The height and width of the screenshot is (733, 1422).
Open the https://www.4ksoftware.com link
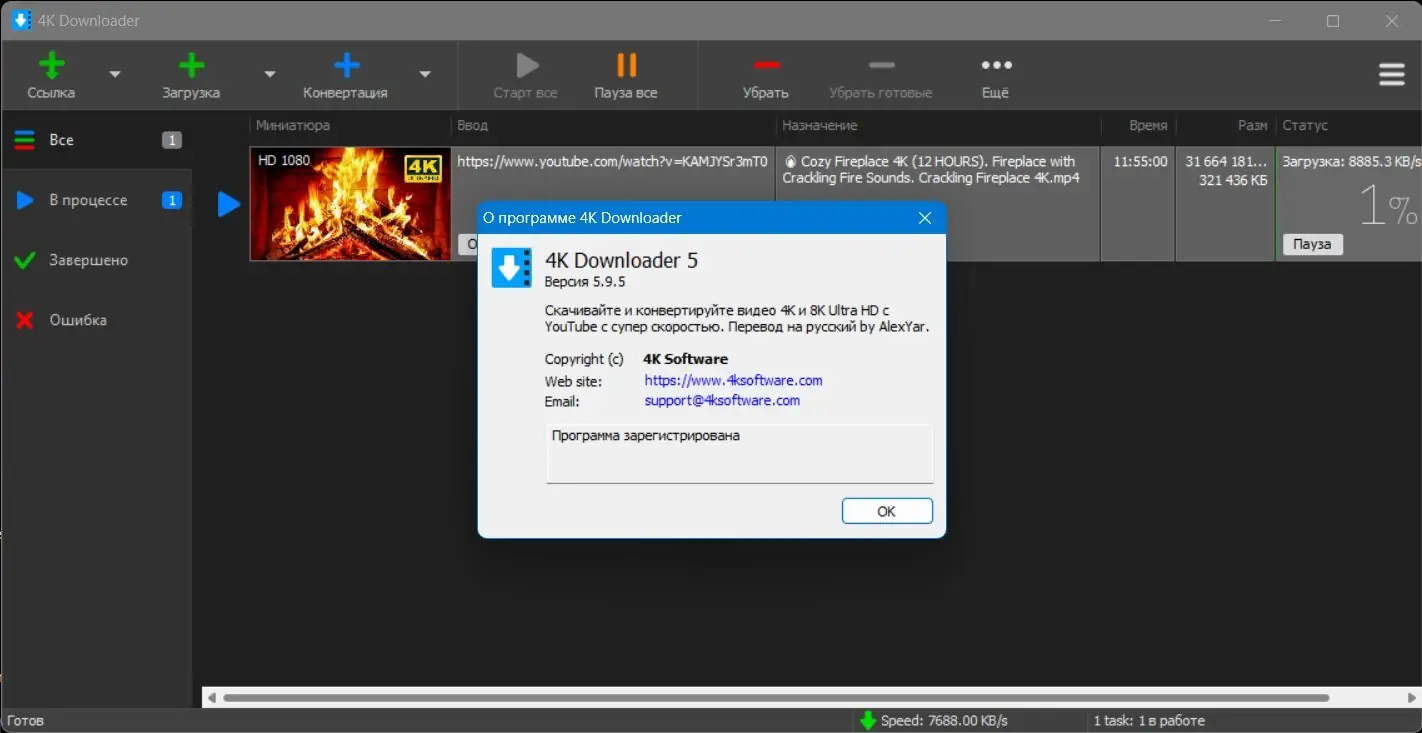click(x=733, y=380)
